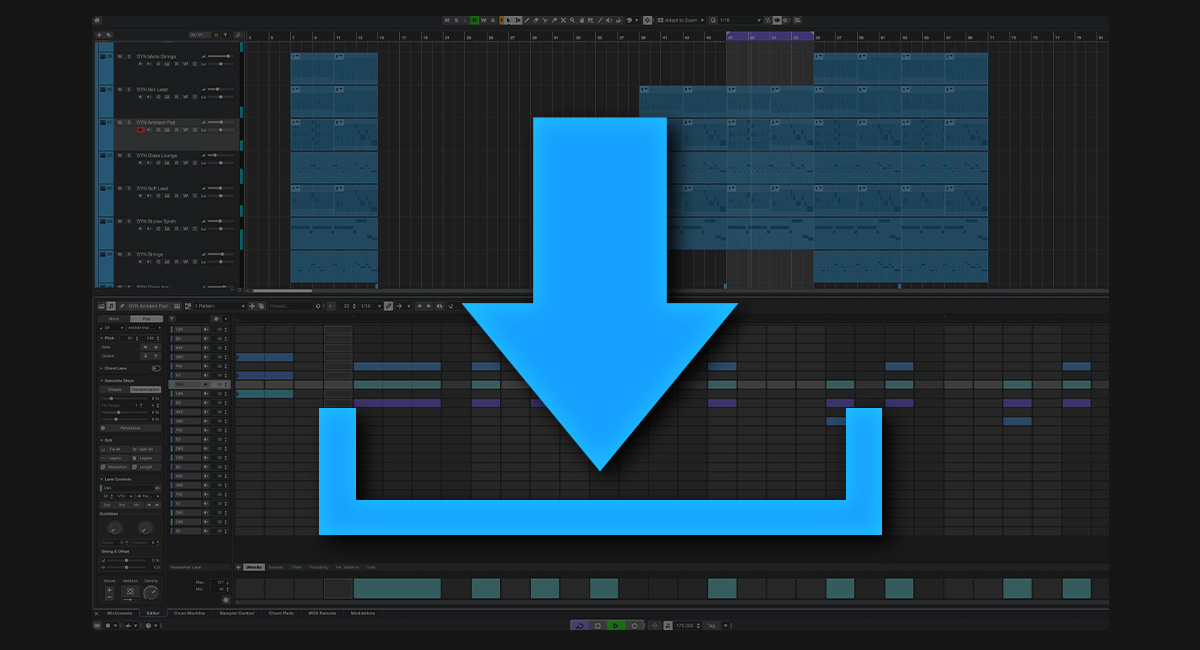Solo the SYN Bell Lead track

pos(128,90)
